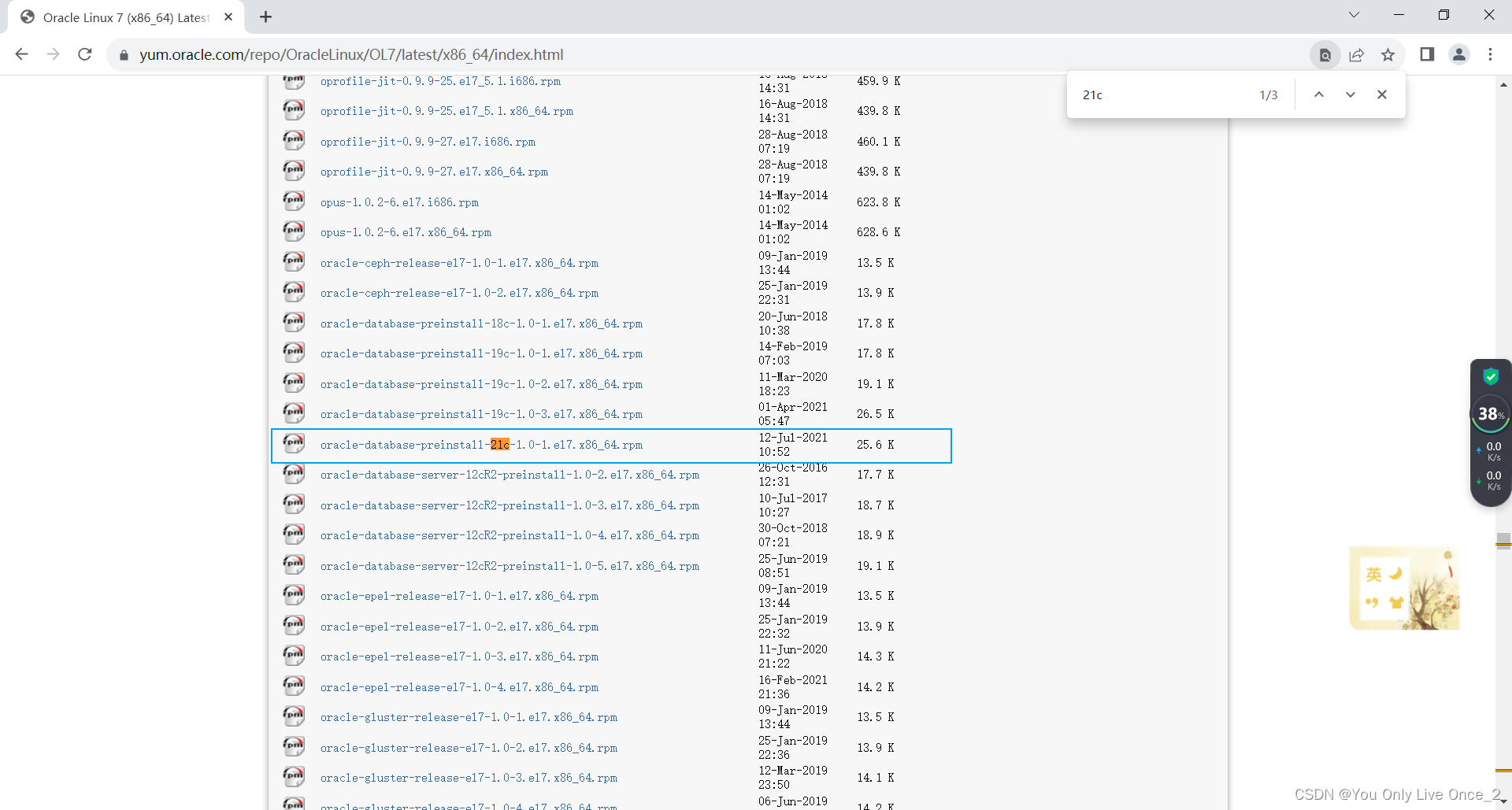Image resolution: width=1512 pixels, height=810 pixels.
Task: Click rpm icon beside oracle-epel-release-el7-1.0-4
Action: click(x=294, y=686)
